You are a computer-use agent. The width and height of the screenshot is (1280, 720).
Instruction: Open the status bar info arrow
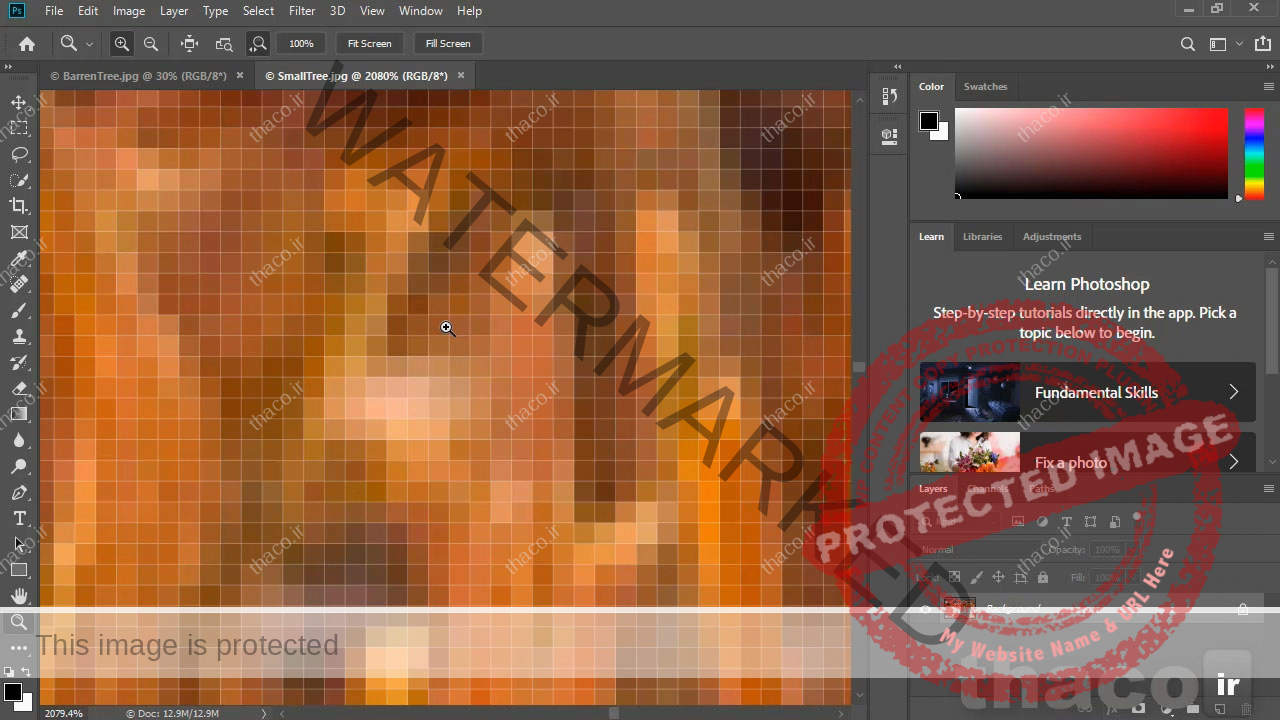pyautogui.click(x=264, y=713)
